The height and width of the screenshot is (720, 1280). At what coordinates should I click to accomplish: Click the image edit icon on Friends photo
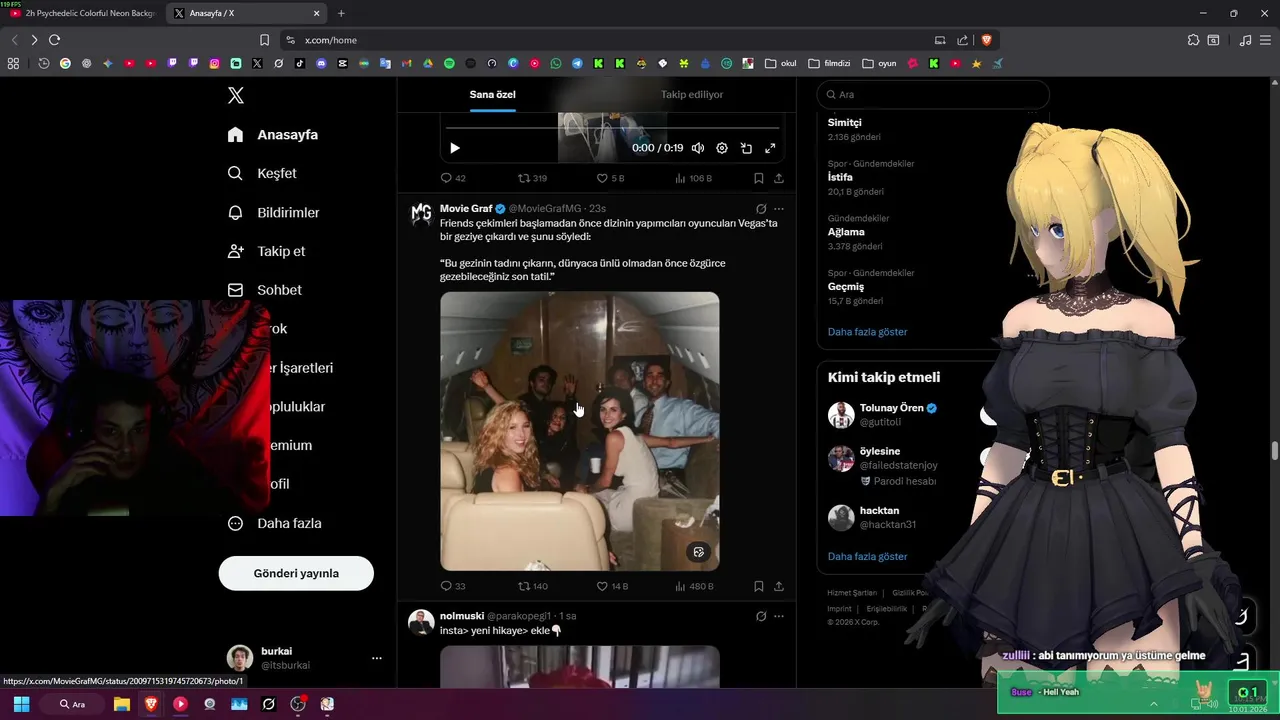[698, 551]
